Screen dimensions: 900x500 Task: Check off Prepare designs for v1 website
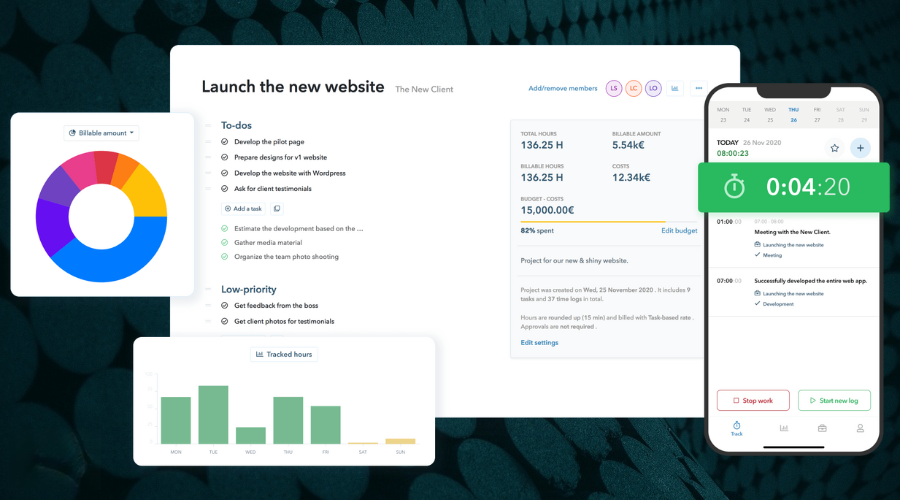[x=224, y=157]
